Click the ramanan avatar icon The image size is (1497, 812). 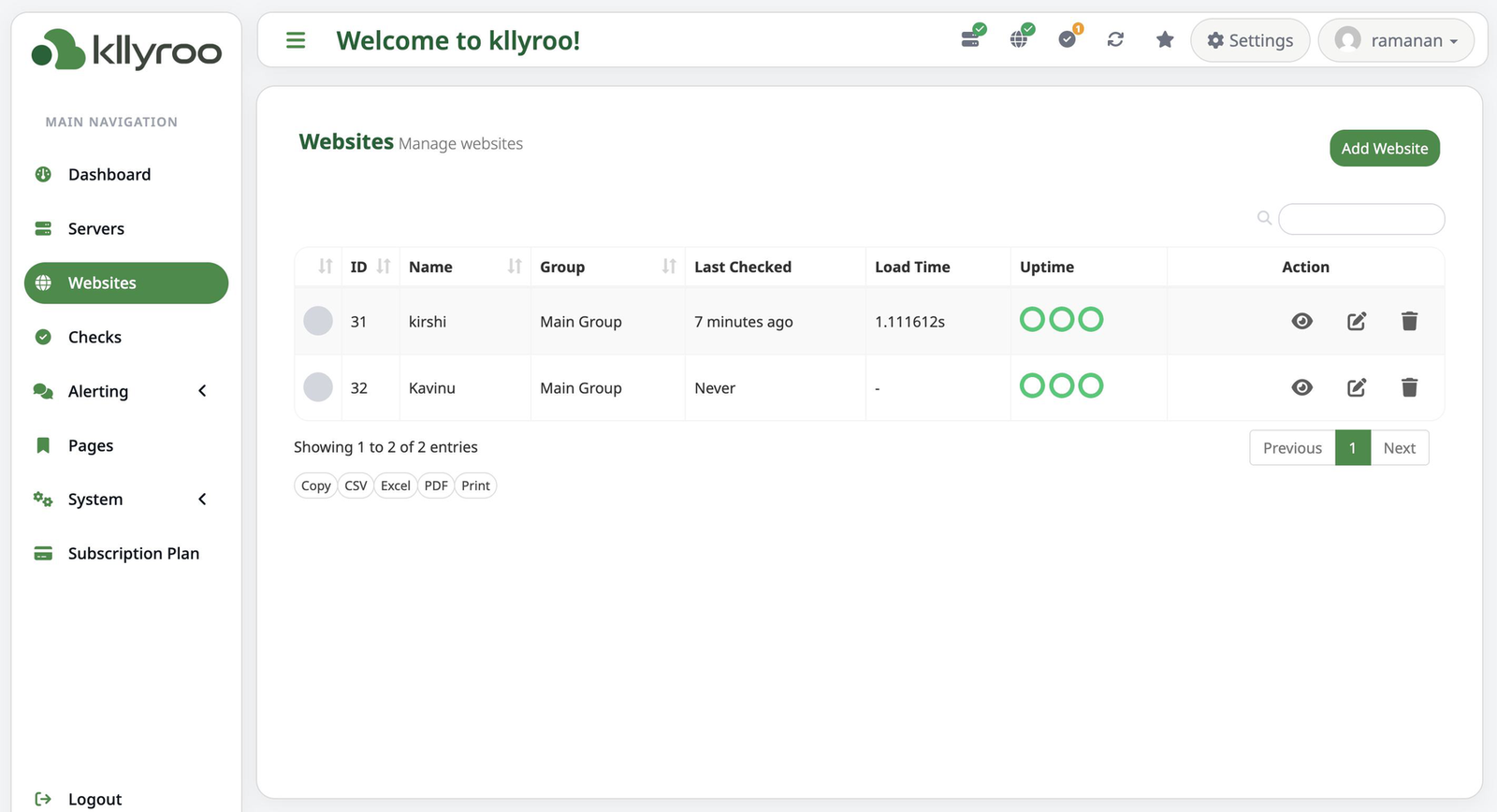click(1347, 40)
